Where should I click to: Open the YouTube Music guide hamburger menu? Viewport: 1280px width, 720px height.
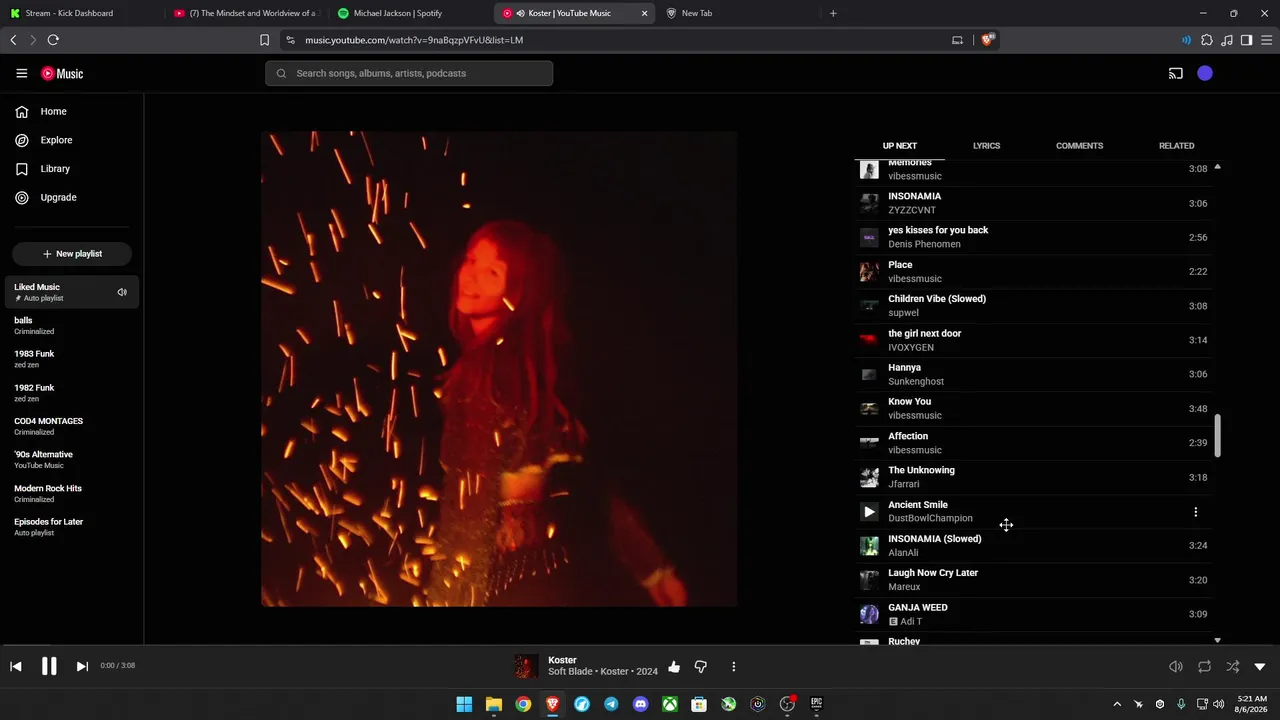click(x=21, y=73)
